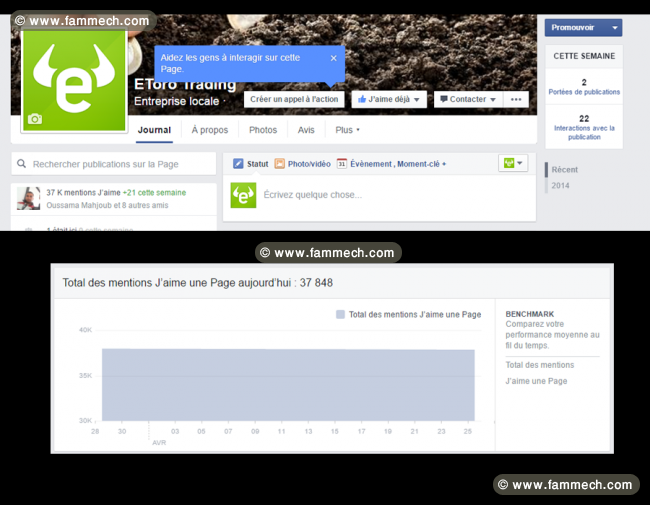Select the Statut composer option

pyautogui.click(x=251, y=164)
